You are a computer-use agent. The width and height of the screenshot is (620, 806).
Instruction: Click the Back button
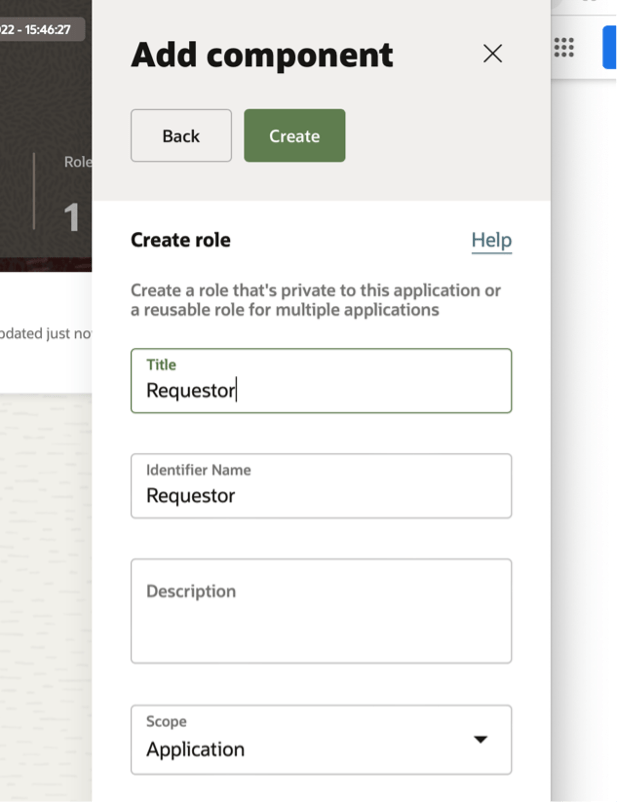click(181, 136)
